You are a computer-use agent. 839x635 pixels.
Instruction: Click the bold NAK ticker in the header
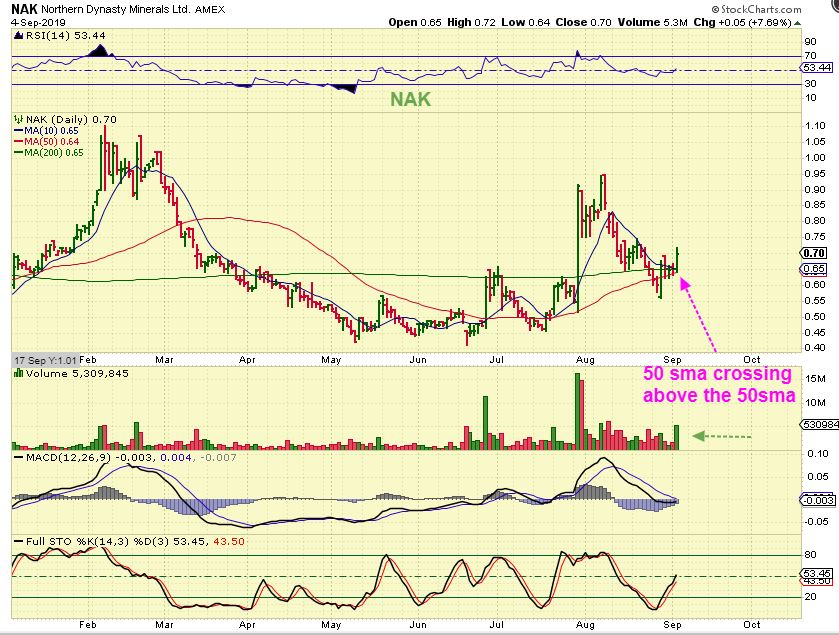coord(24,9)
